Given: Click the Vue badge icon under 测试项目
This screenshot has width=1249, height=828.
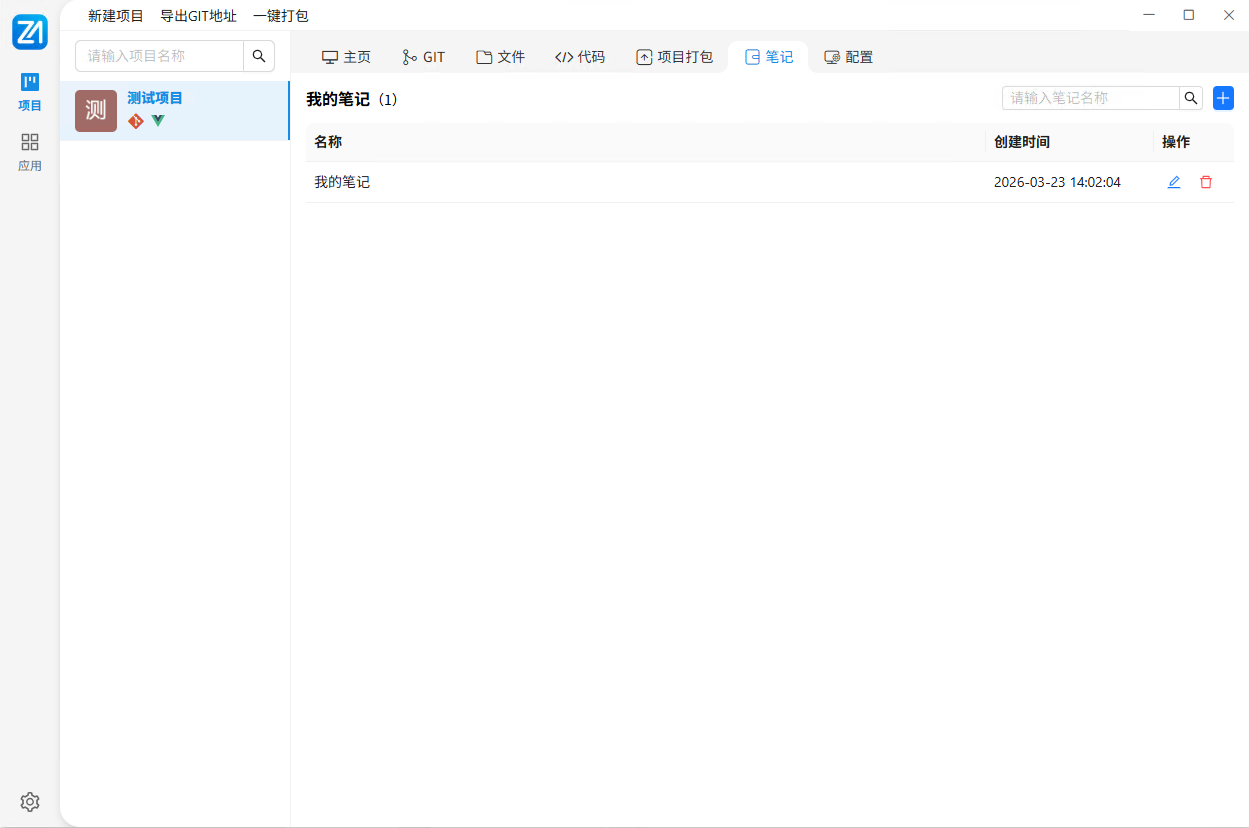Looking at the screenshot, I should 158,120.
